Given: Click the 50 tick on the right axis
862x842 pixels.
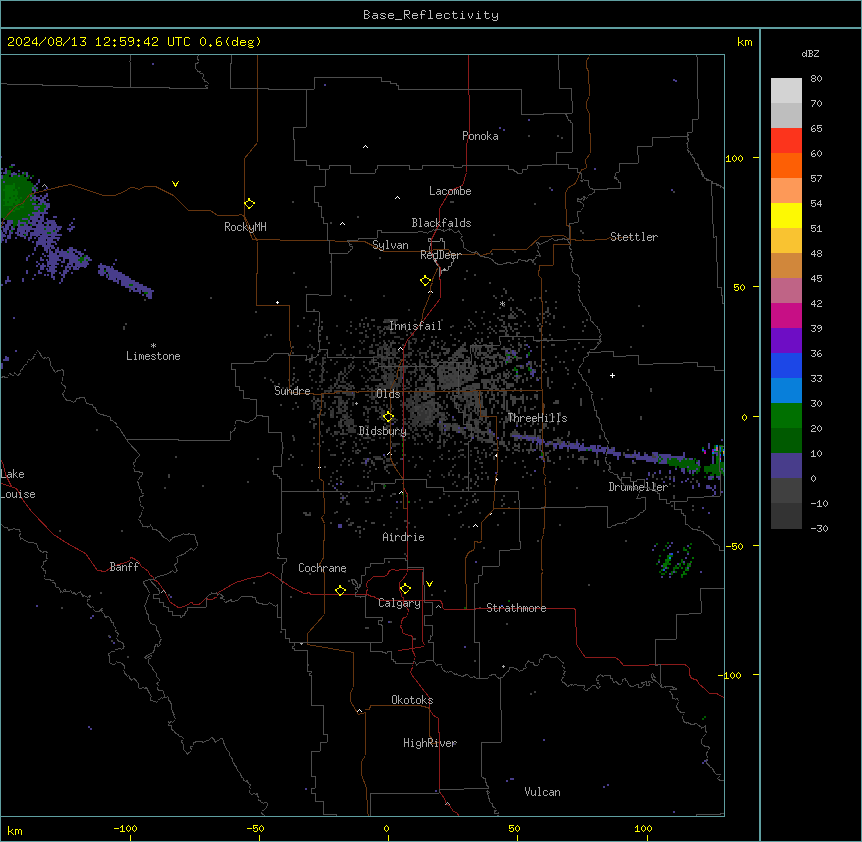Looking at the screenshot, I should click(739, 287).
